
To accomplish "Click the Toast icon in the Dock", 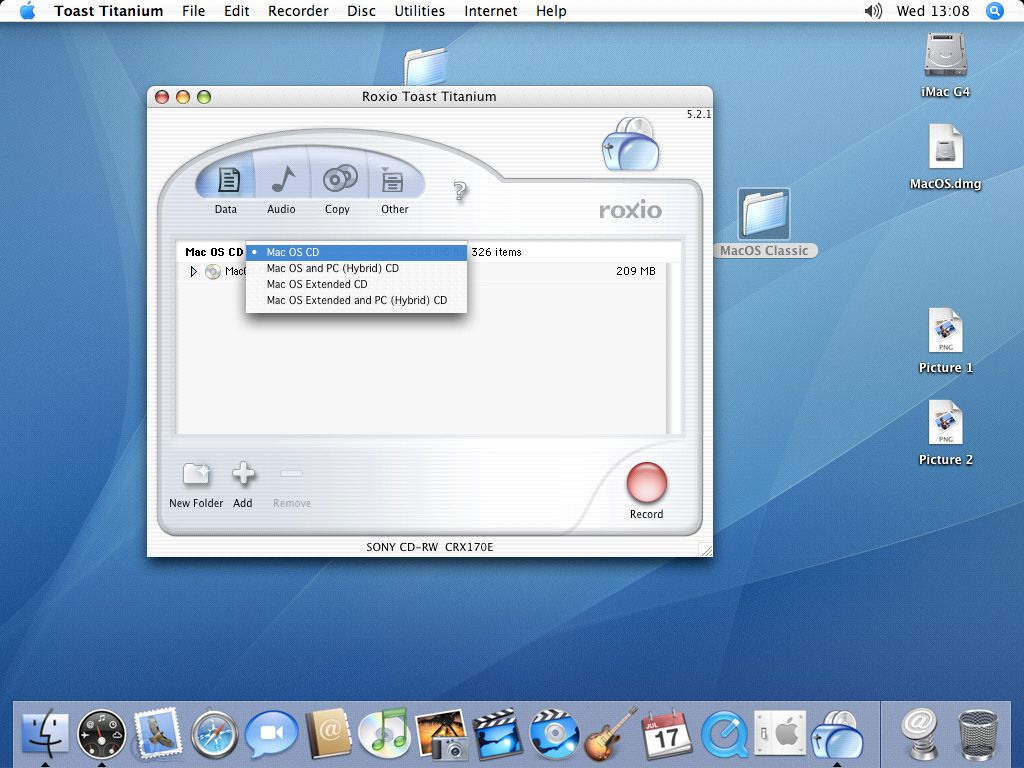I will click(x=837, y=734).
